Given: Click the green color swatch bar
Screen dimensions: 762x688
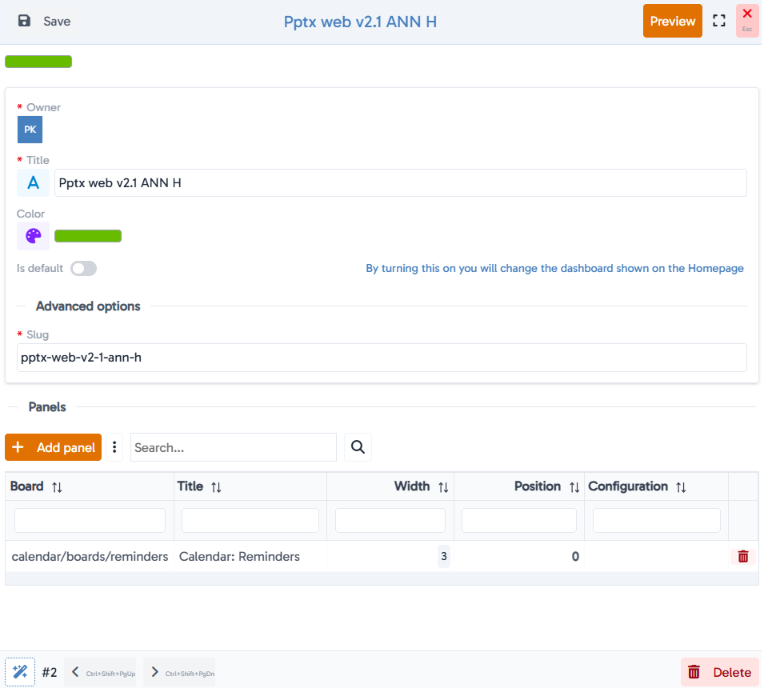Looking at the screenshot, I should (x=88, y=236).
